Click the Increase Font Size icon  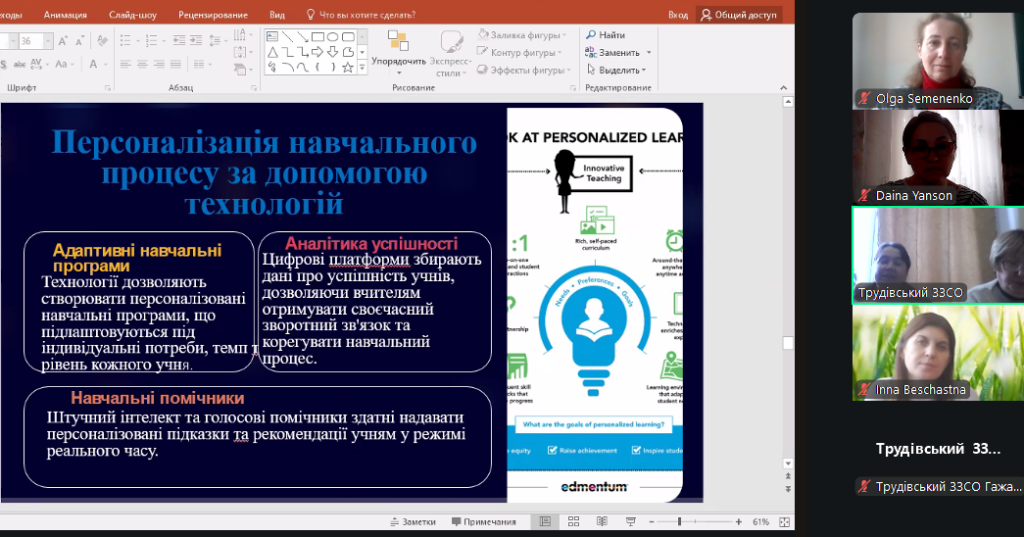[63, 41]
